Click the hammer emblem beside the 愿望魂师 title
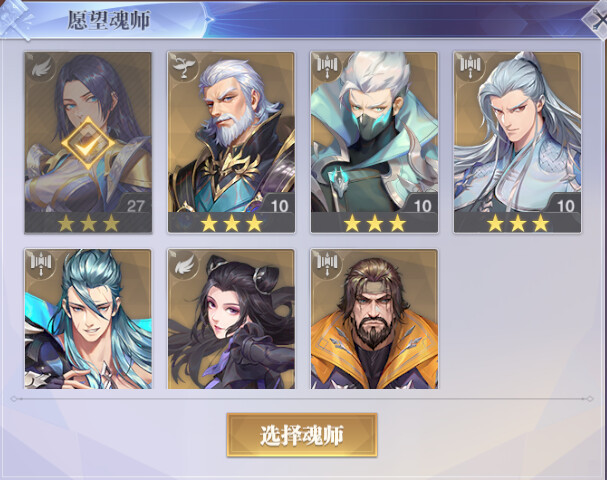Viewport: 607px width, 480px height. 15,19
